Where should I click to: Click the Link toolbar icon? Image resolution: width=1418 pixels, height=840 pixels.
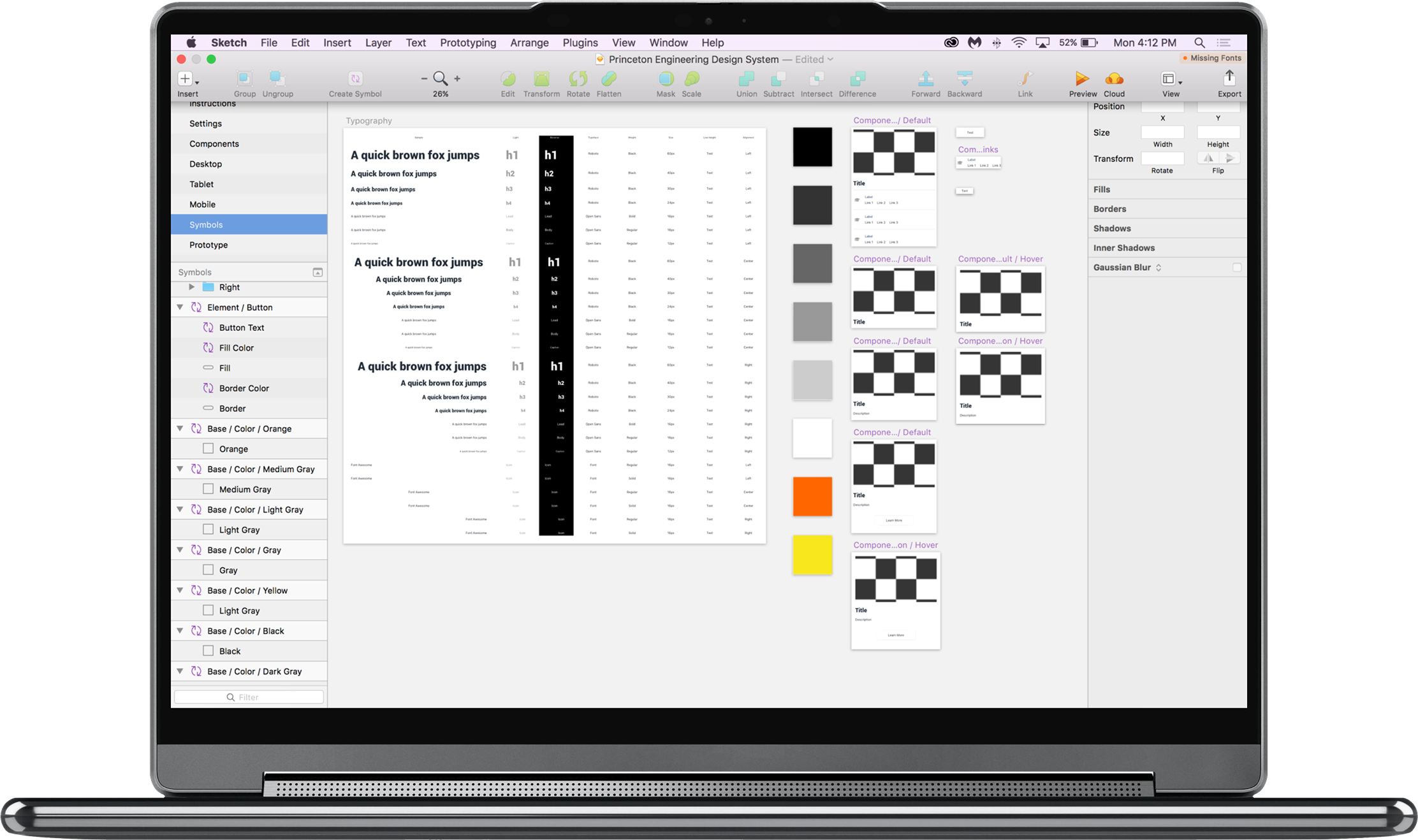(1025, 78)
